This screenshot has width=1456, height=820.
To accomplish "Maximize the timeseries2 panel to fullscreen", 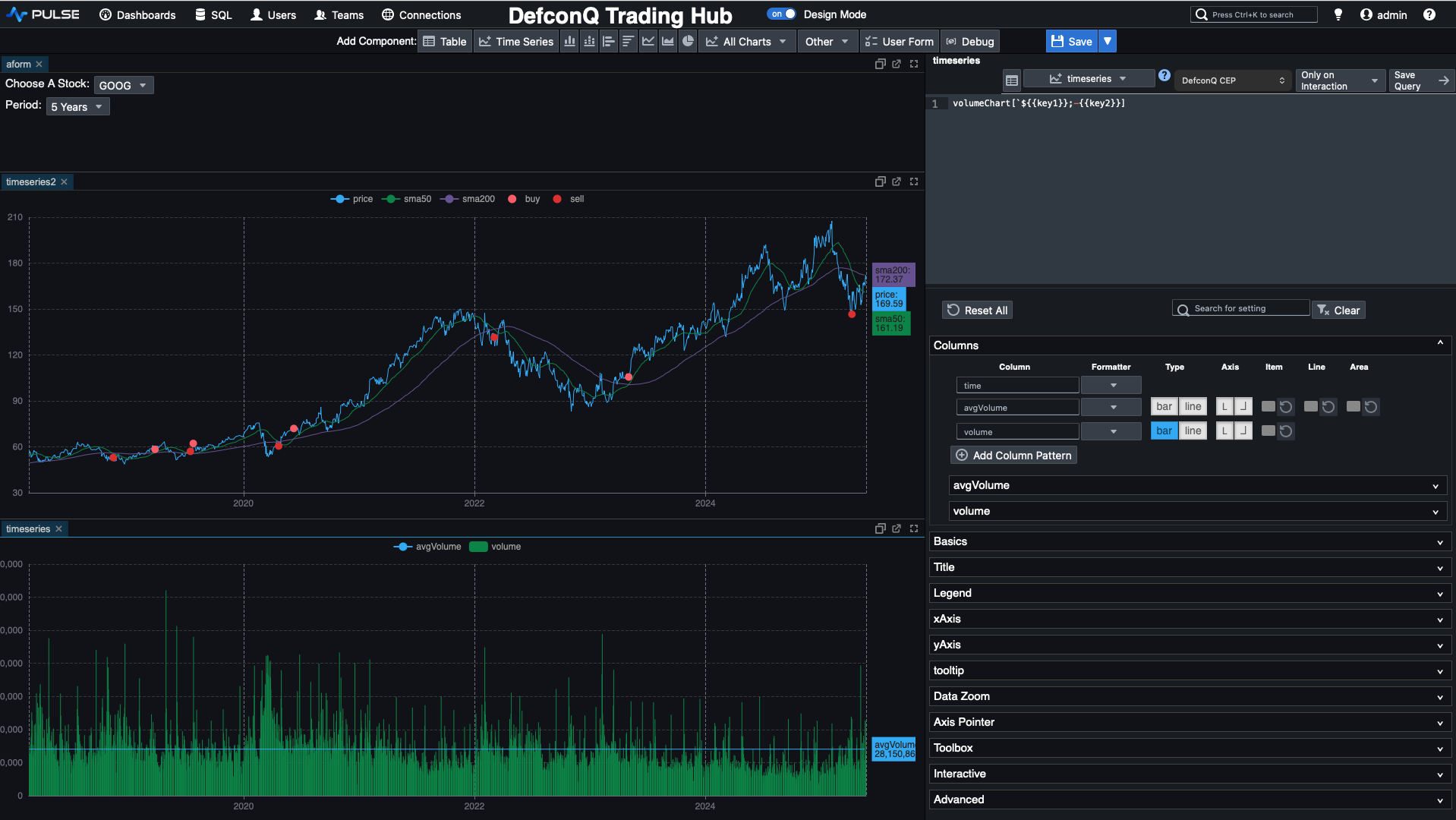I will pyautogui.click(x=914, y=181).
